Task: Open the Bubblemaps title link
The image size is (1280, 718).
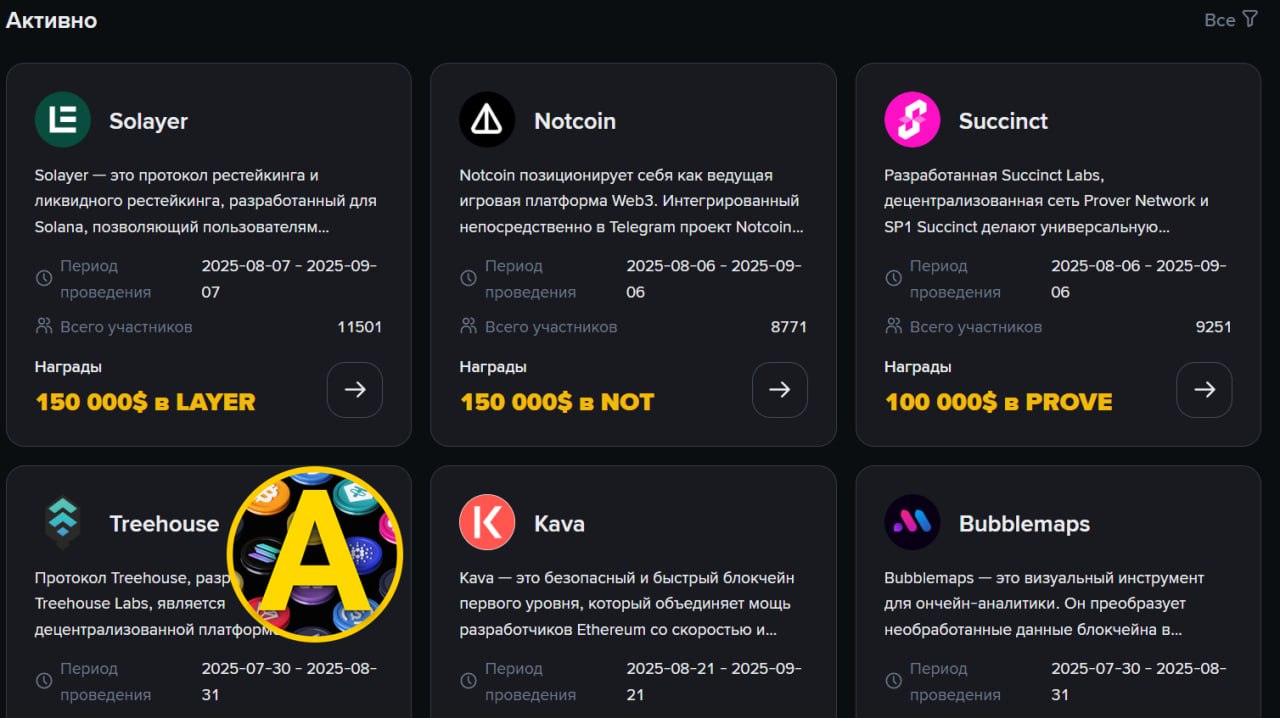Action: coord(1024,523)
